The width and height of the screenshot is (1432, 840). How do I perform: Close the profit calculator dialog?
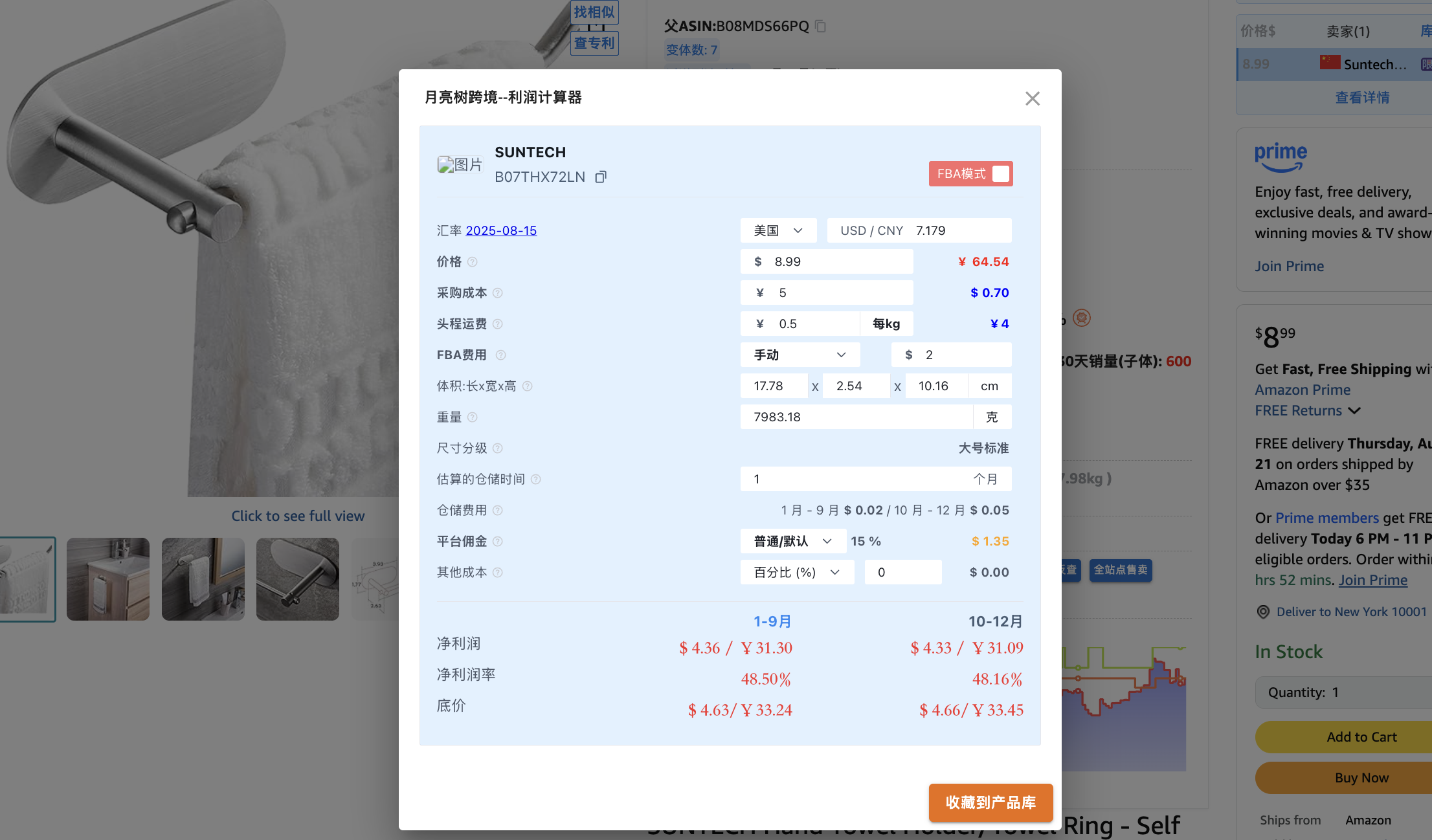click(x=1032, y=98)
